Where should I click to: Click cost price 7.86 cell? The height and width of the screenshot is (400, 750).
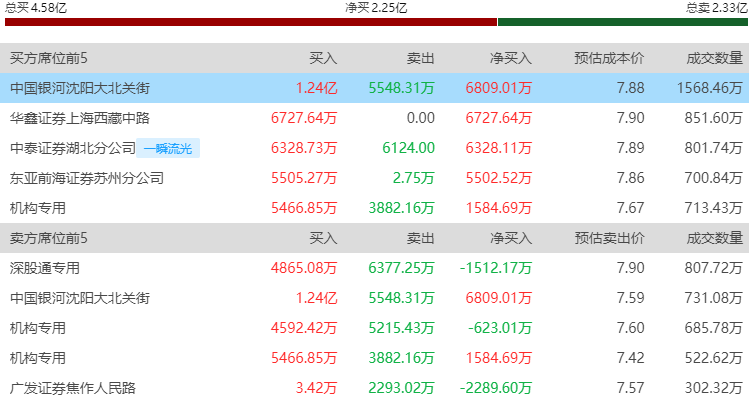point(630,178)
